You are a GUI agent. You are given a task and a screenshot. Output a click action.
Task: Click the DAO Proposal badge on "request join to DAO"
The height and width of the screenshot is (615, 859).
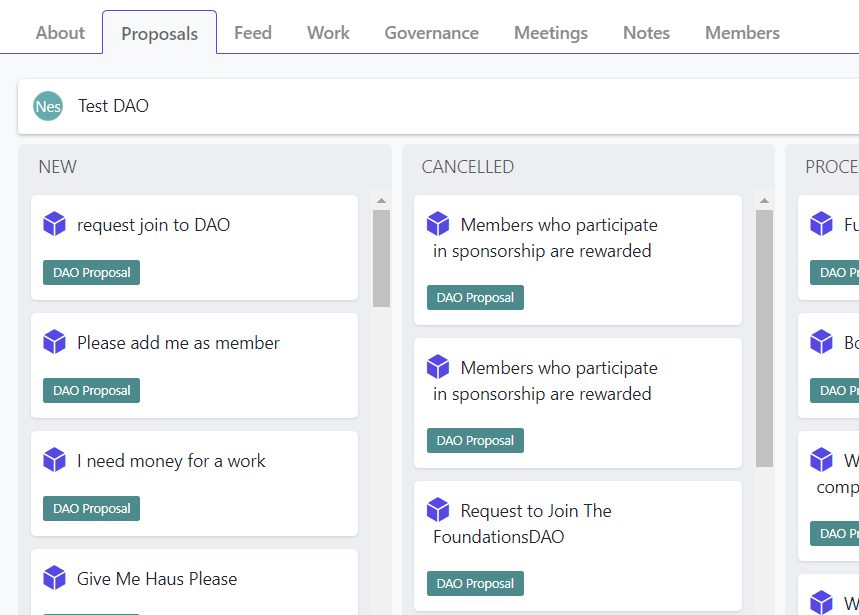pyautogui.click(x=91, y=272)
